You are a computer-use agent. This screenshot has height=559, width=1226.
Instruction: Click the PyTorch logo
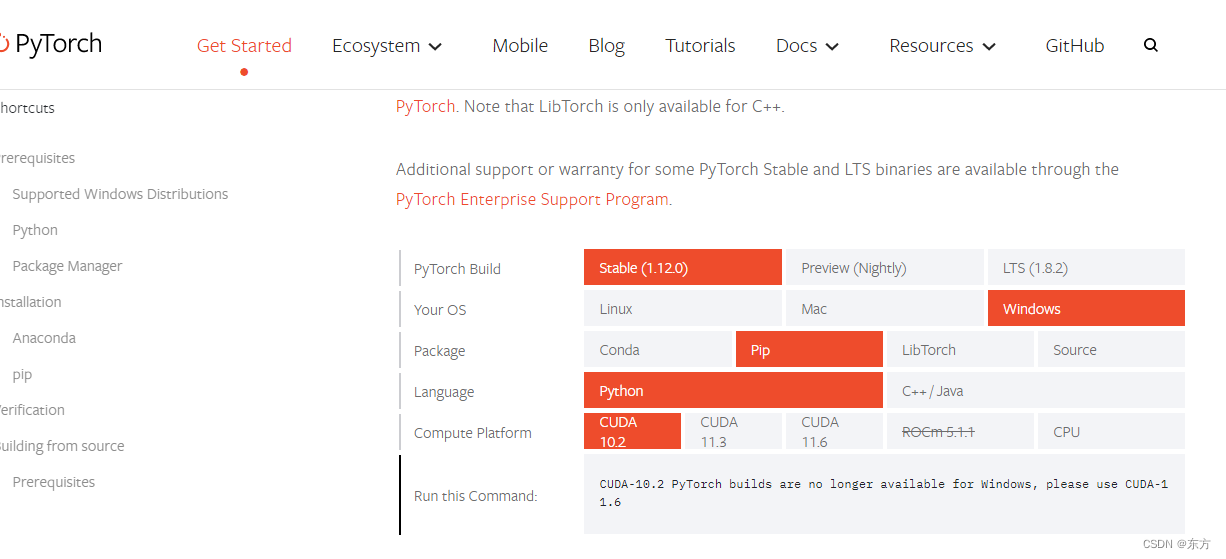point(50,44)
